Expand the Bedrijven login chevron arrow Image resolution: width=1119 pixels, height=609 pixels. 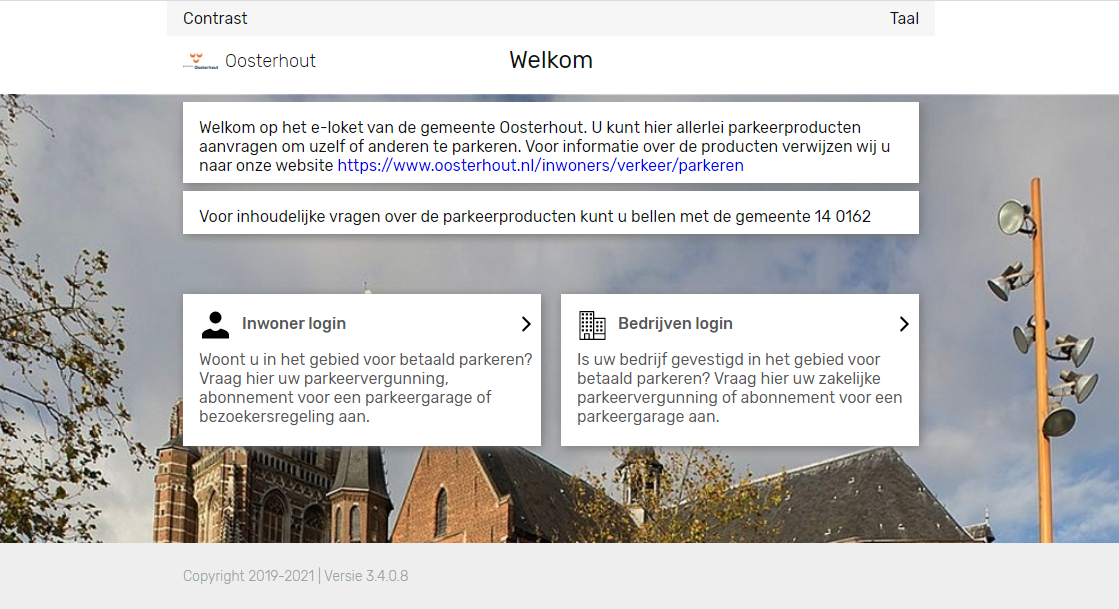[904, 324]
